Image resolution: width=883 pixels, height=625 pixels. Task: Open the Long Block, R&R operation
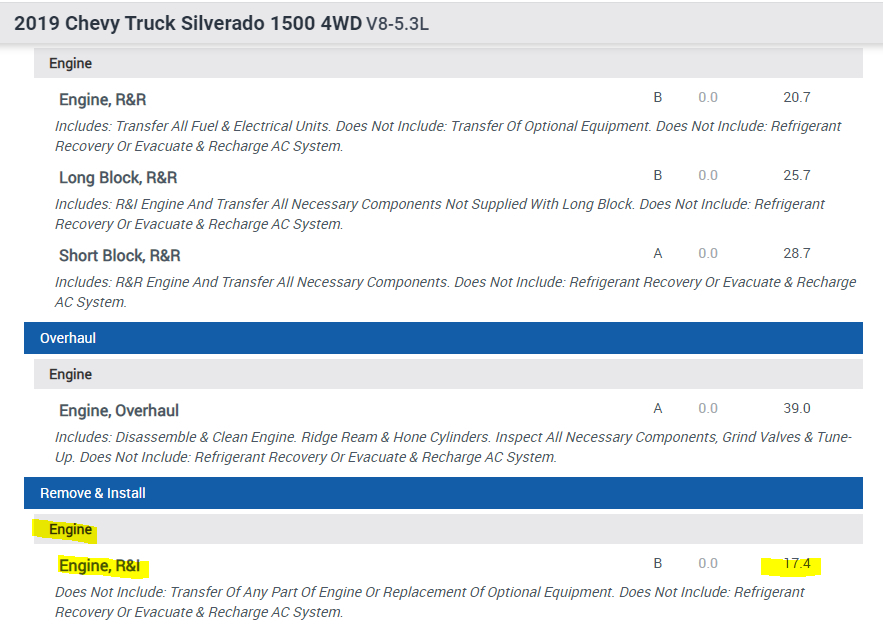[118, 177]
